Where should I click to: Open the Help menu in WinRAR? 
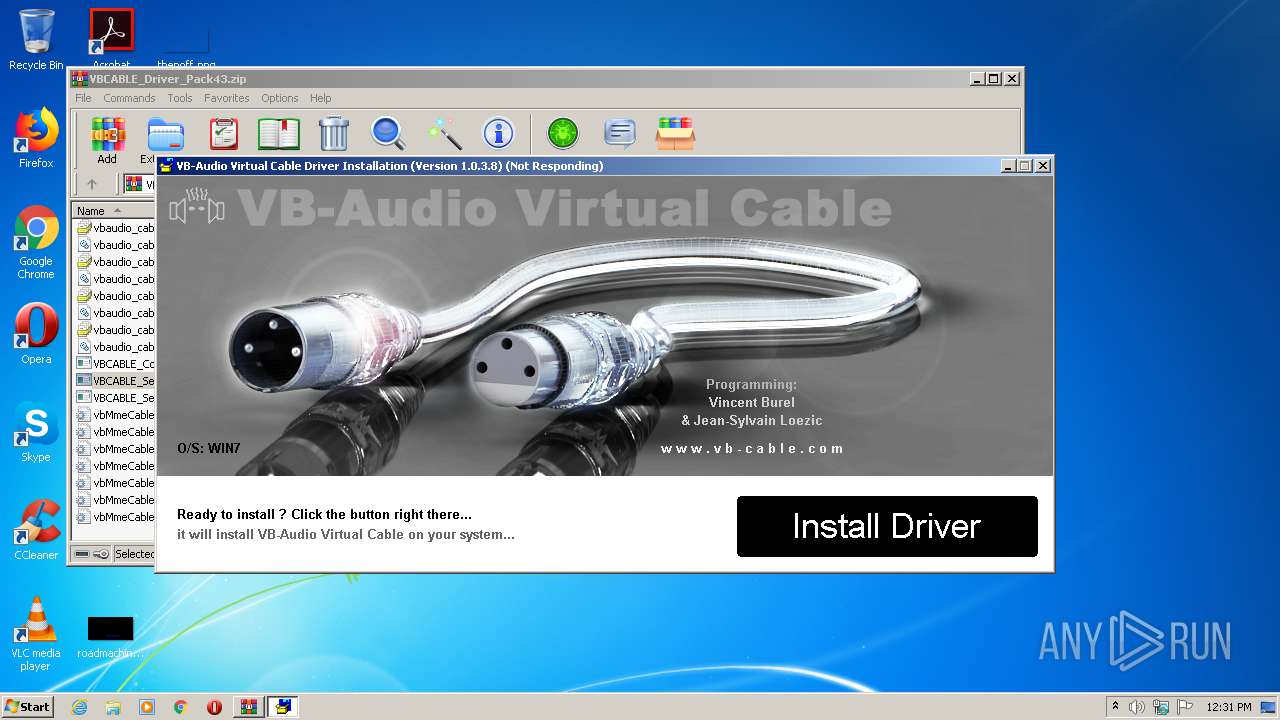[320, 98]
